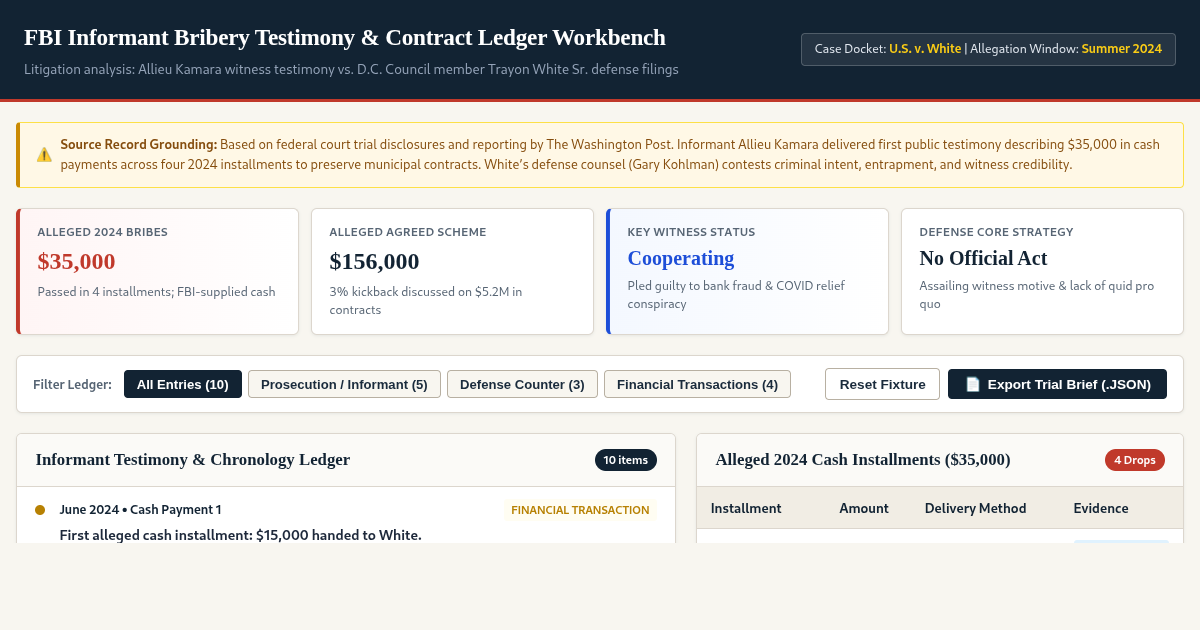The height and width of the screenshot is (630, 1200).
Task: Click 'Pled guilty to bank fraud' note
Action: [x=736, y=294]
